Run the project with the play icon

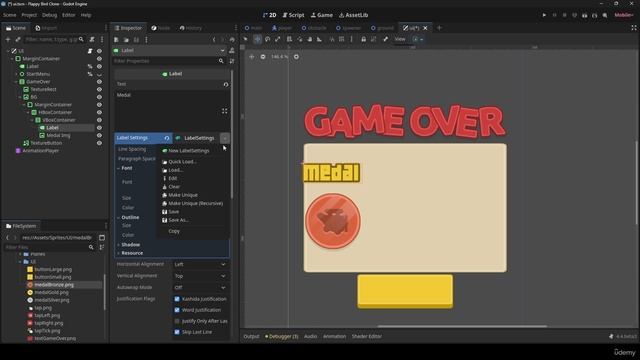click(544, 15)
